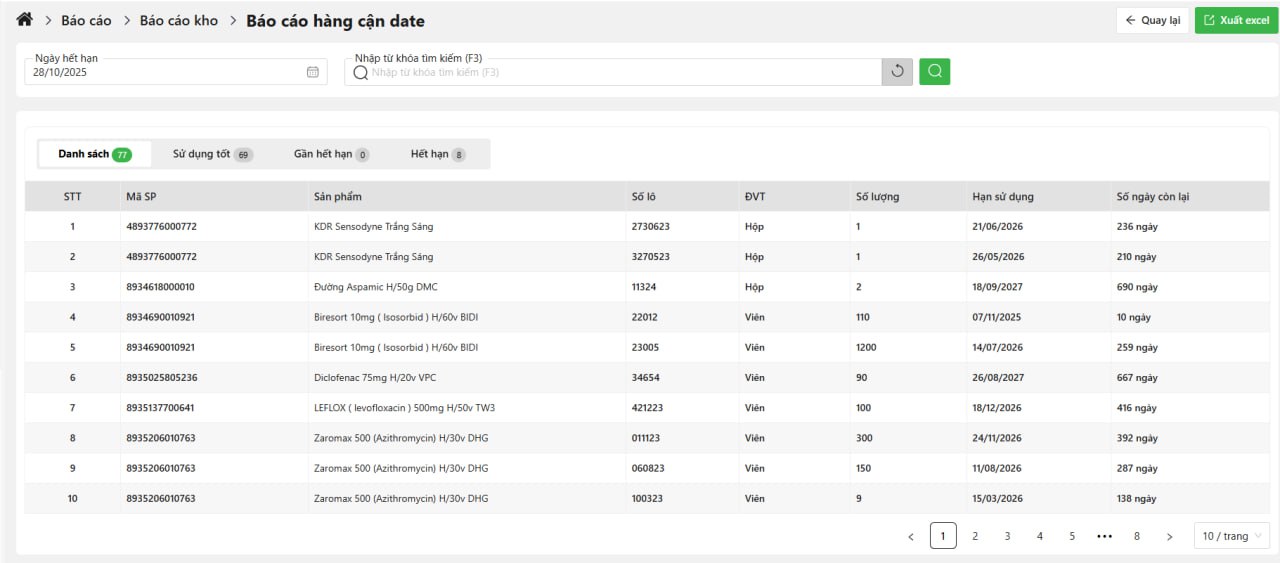The width and height of the screenshot is (1280, 563).
Task: Click the Ngày hết hạn date field
Action: click(x=165, y=72)
